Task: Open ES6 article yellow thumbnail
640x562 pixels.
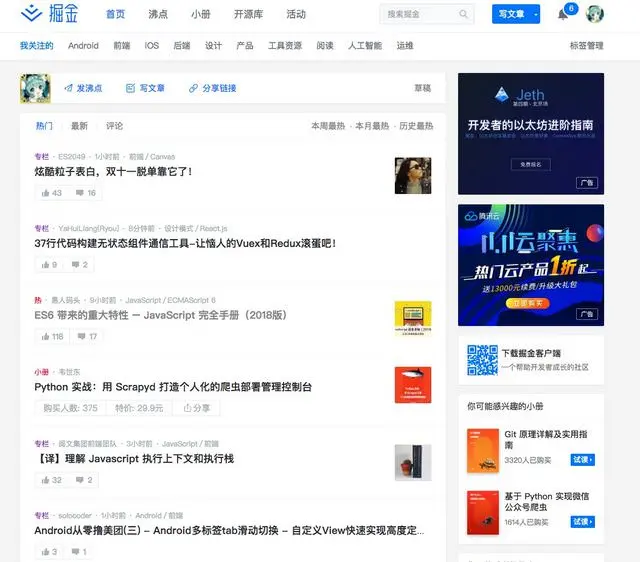Action: [413, 318]
